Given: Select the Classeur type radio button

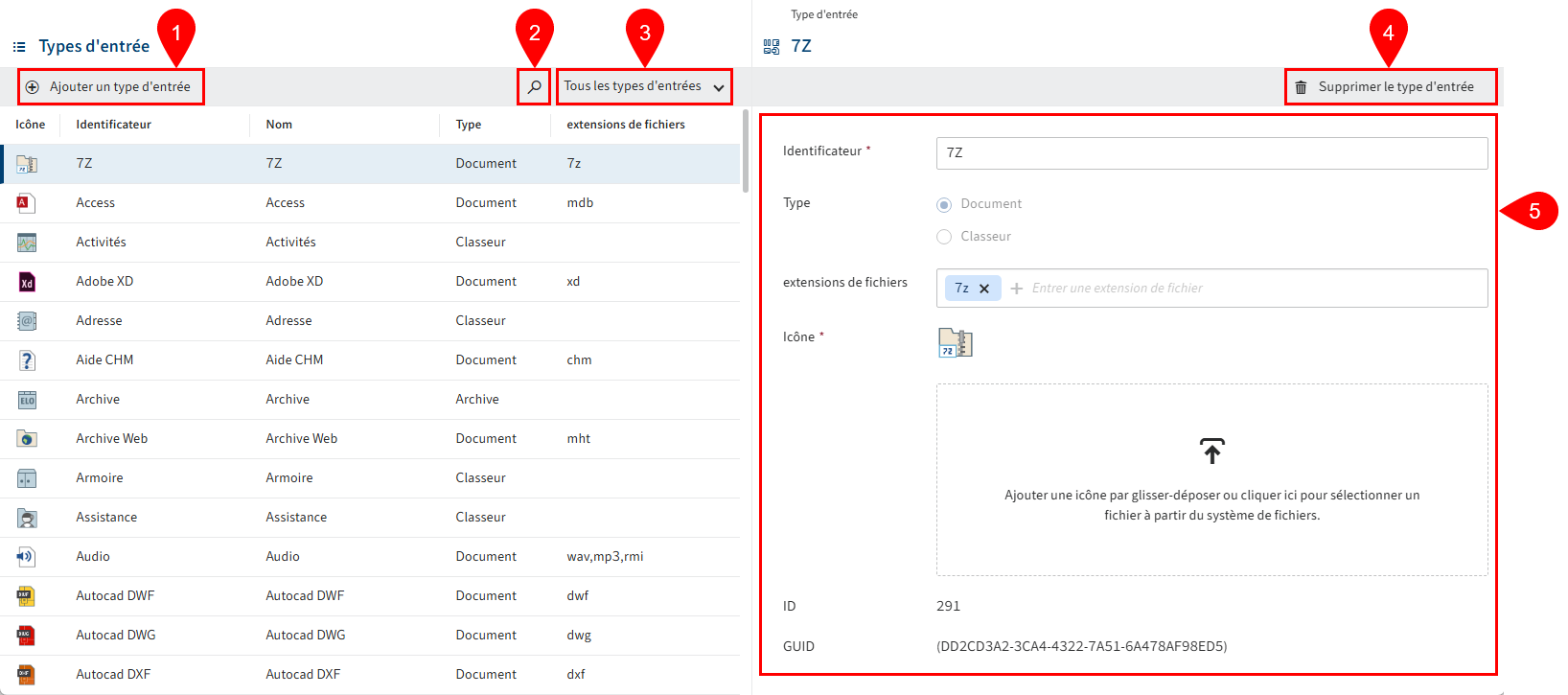Looking at the screenshot, I should (944, 237).
